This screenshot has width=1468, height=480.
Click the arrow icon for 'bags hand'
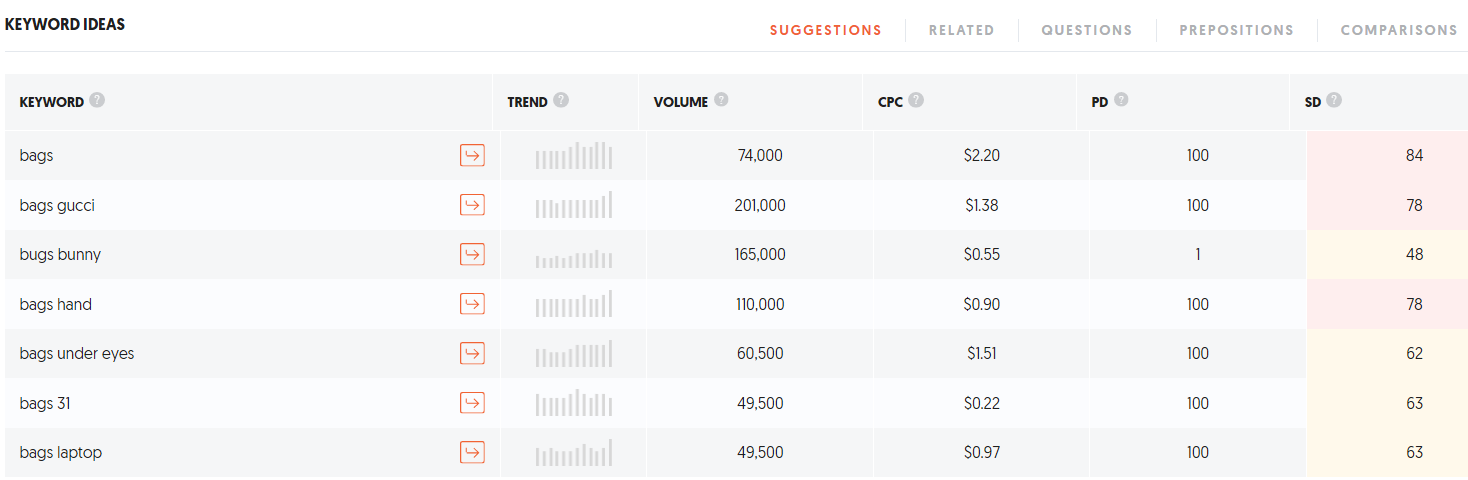point(472,304)
